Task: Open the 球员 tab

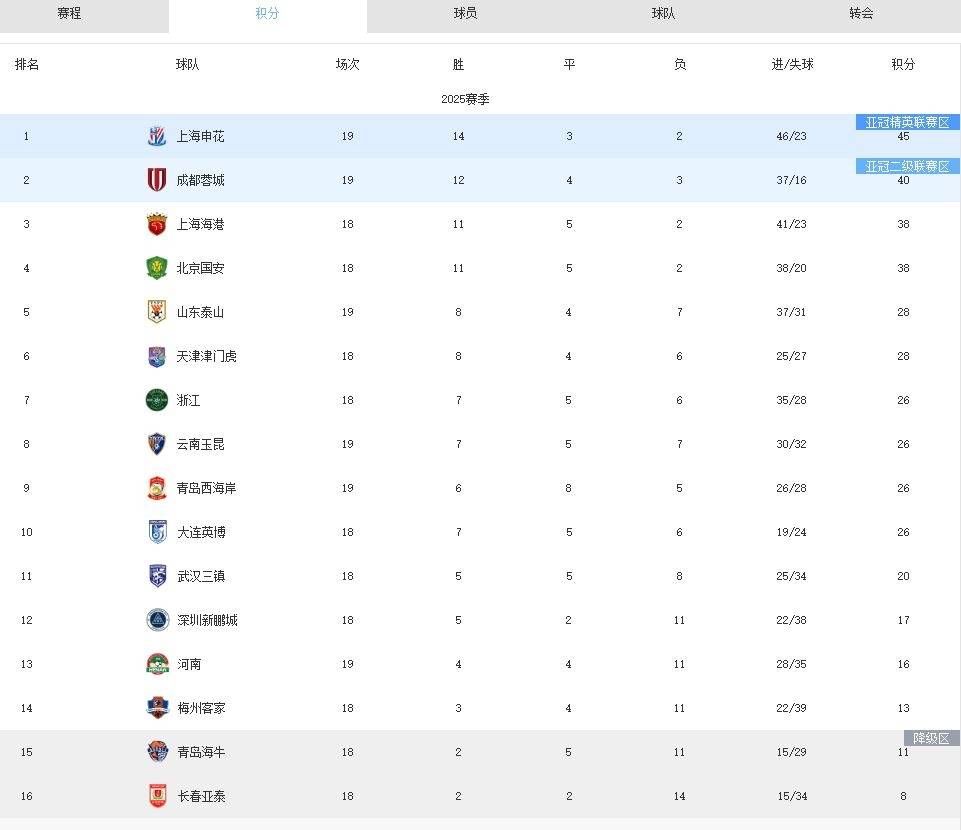Action: (465, 14)
